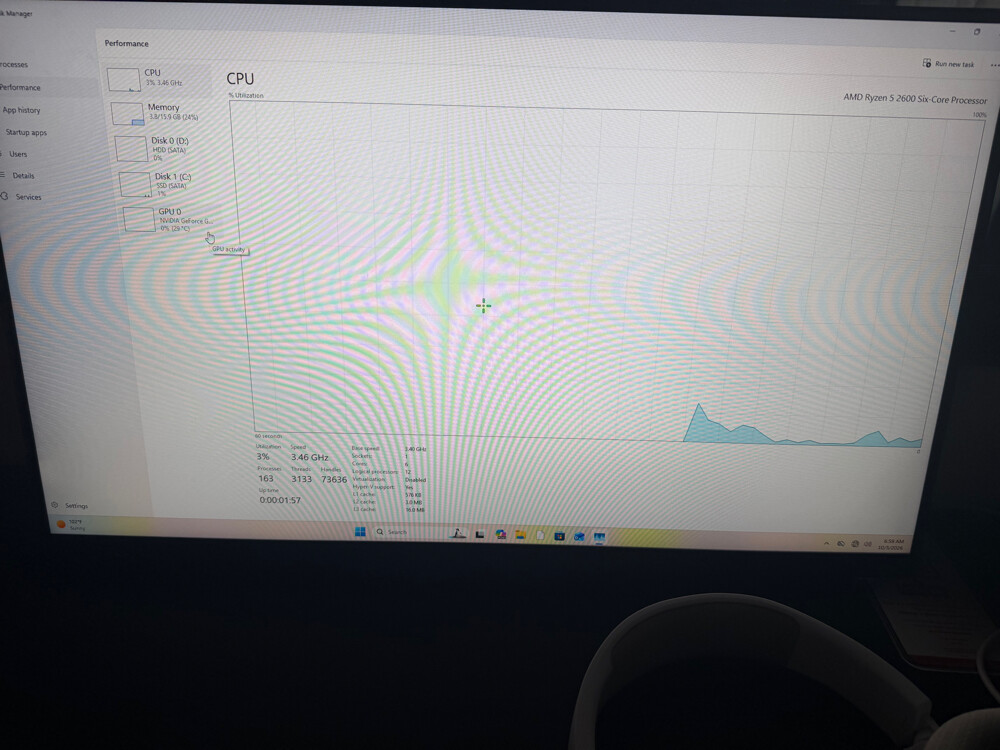Open the clock and date flyout

point(891,545)
